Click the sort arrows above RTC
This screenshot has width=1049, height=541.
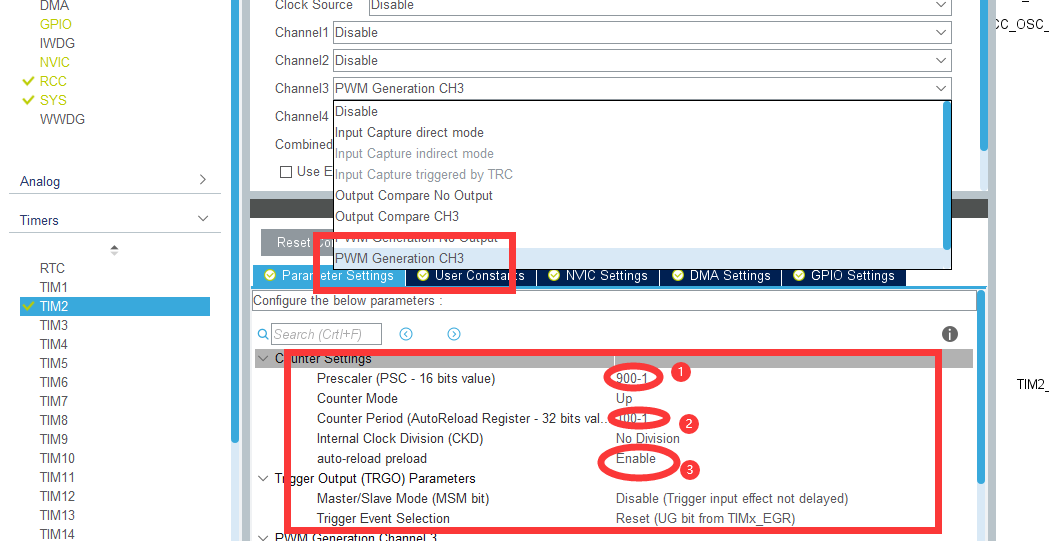coord(114,249)
